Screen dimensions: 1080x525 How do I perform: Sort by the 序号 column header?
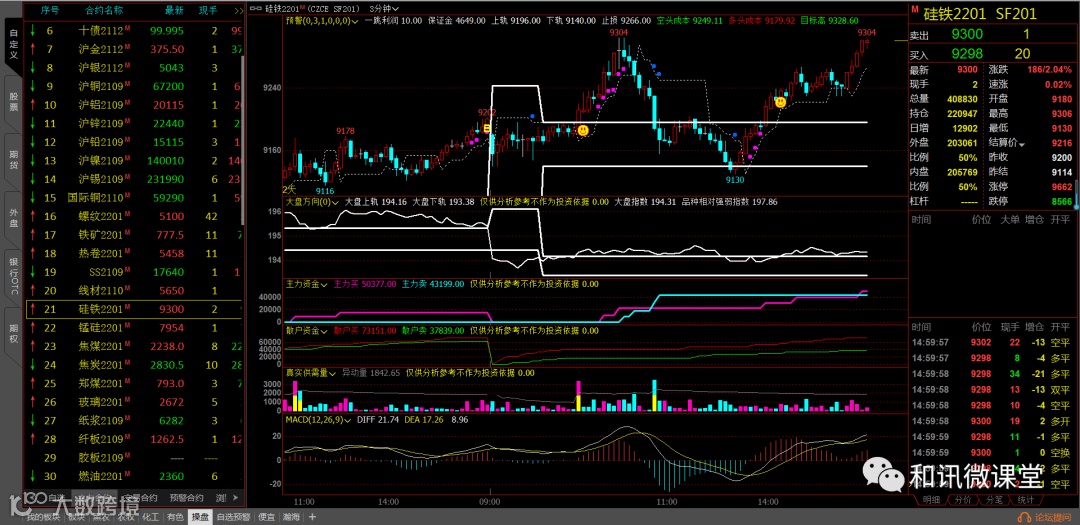(x=50, y=10)
